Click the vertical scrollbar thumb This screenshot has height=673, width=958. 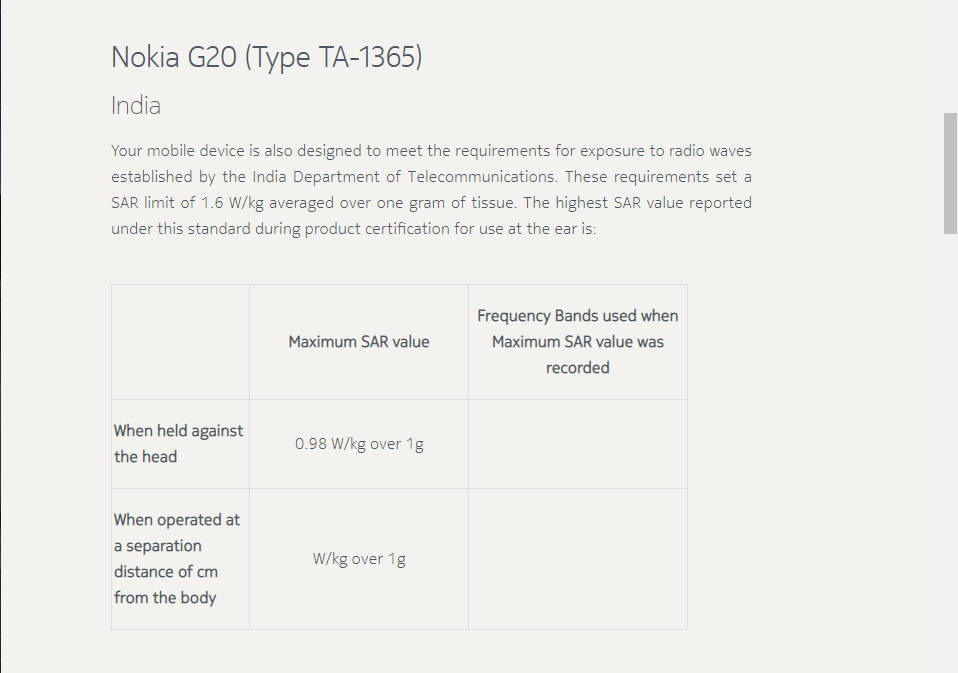click(x=950, y=173)
